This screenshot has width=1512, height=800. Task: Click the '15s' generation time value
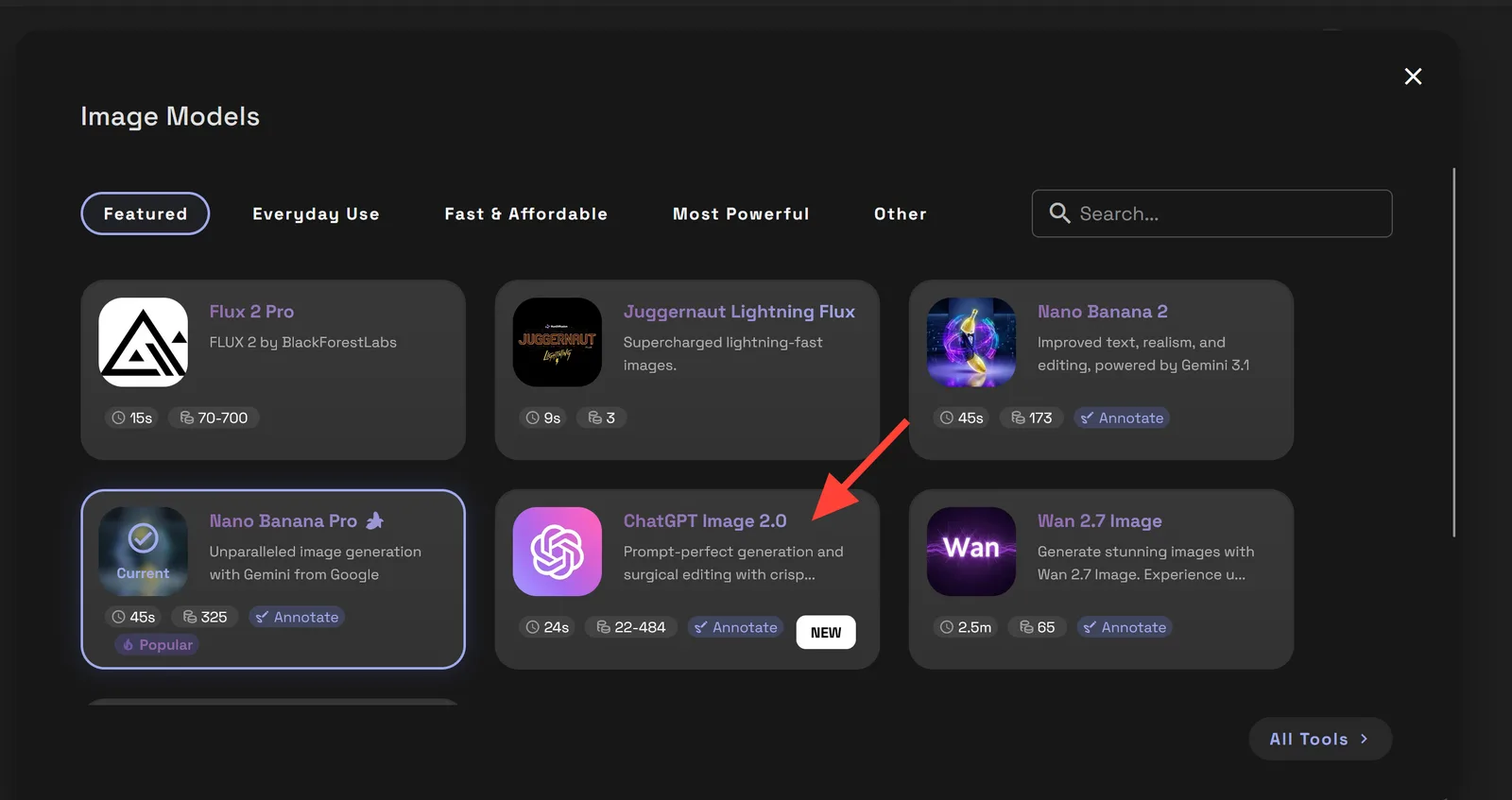click(x=141, y=417)
